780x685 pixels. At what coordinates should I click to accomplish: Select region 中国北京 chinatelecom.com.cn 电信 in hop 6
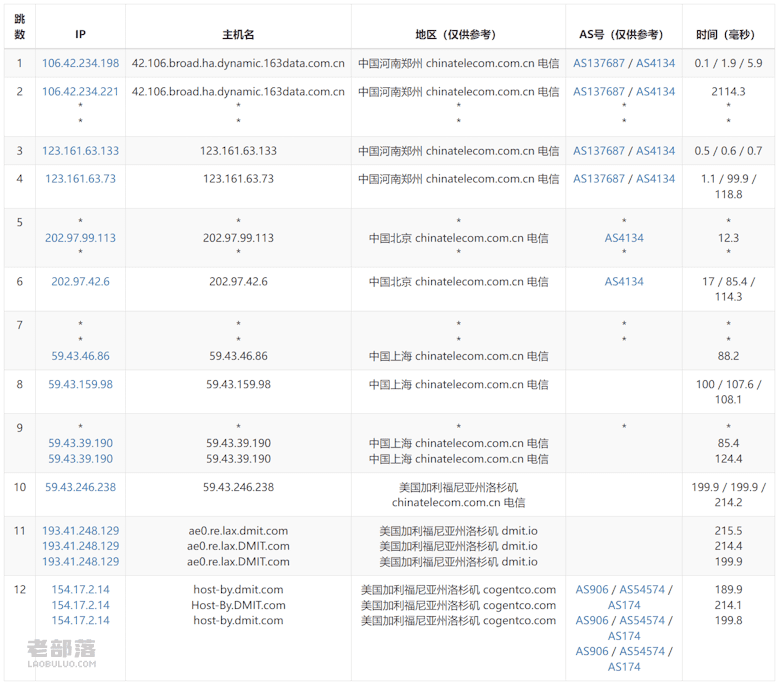[x=459, y=282]
